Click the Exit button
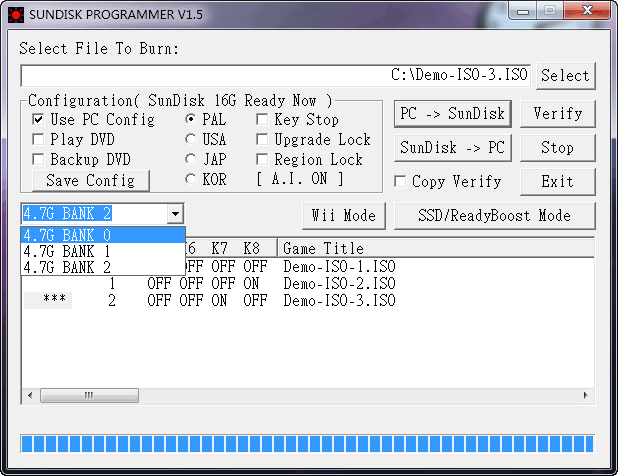618x476 pixels. [558, 182]
